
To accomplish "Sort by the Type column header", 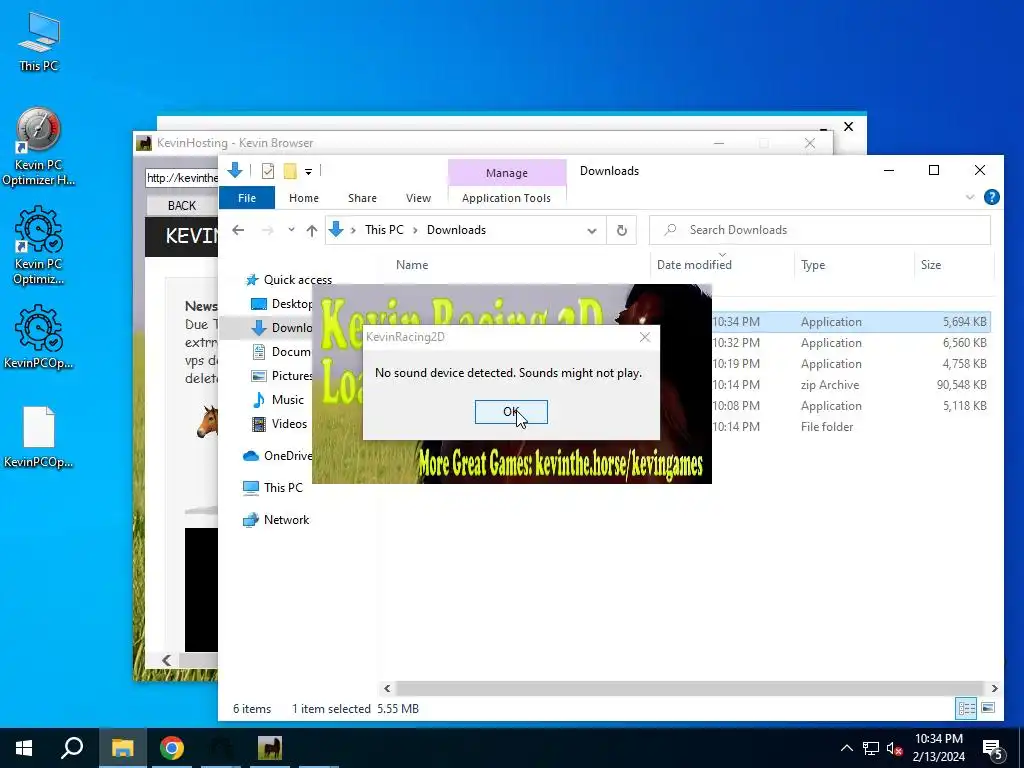I will (x=813, y=264).
